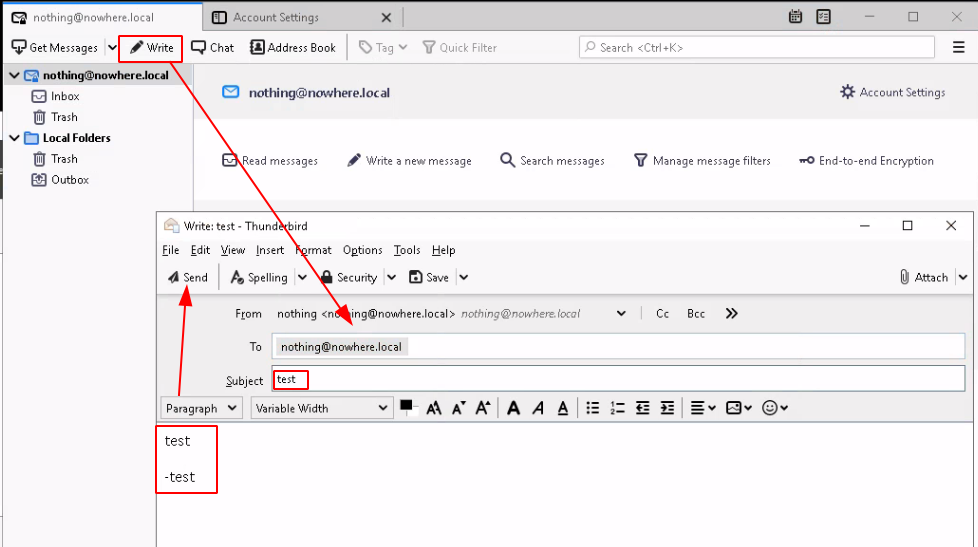Toggle bold formatting

[513, 408]
